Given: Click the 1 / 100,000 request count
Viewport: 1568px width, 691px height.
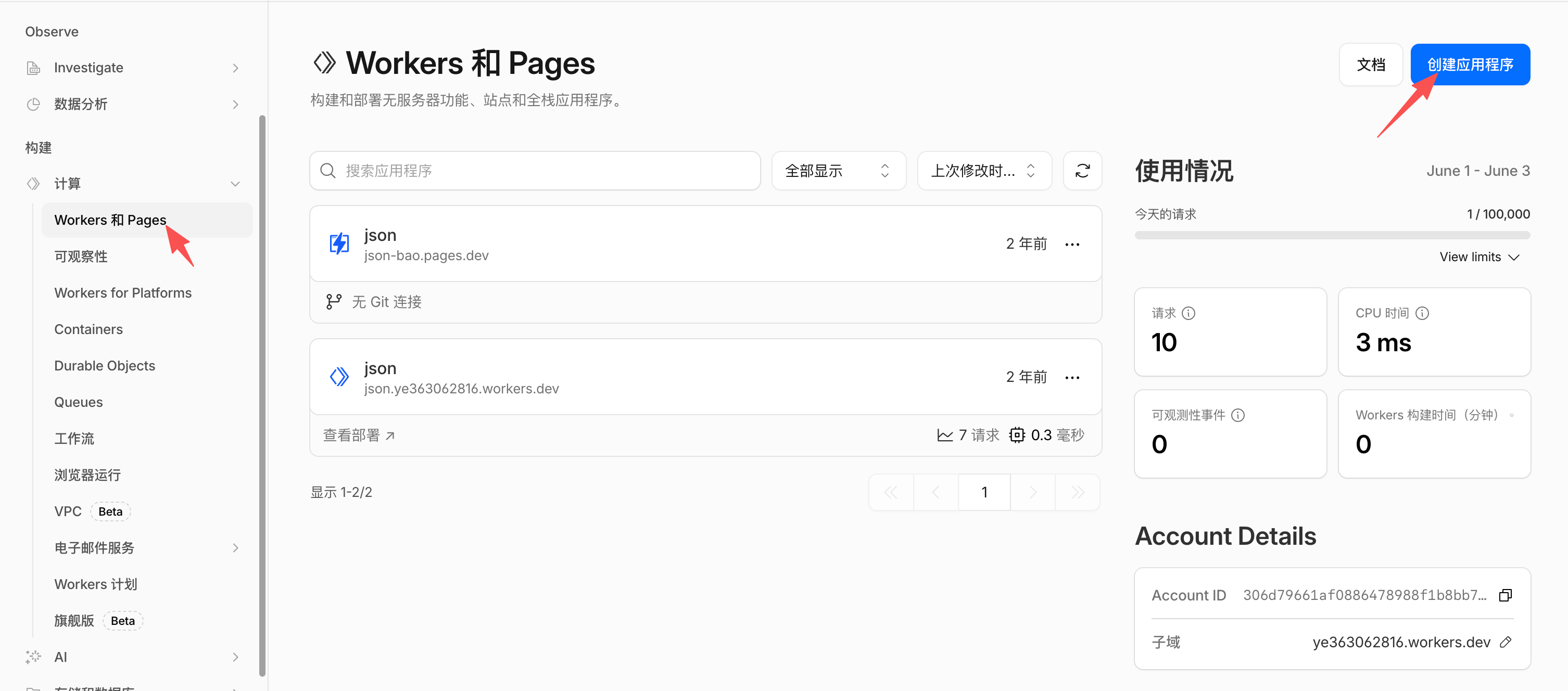Looking at the screenshot, I should point(1498,214).
